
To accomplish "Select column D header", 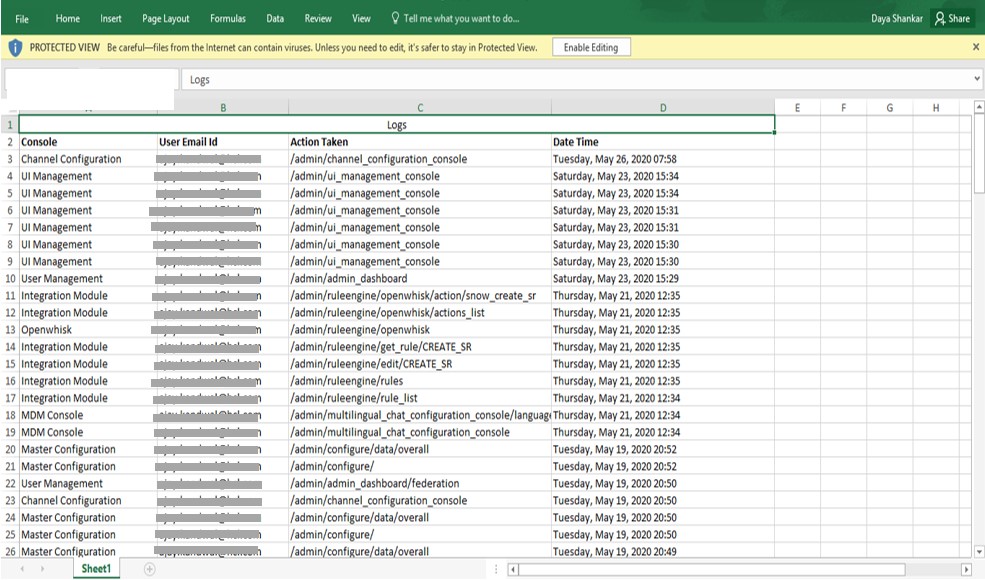I will [662, 108].
